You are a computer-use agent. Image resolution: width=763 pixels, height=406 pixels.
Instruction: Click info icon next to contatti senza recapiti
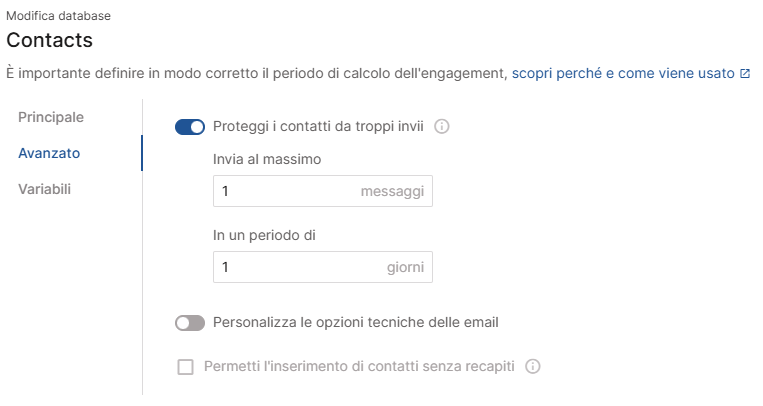[x=533, y=366]
